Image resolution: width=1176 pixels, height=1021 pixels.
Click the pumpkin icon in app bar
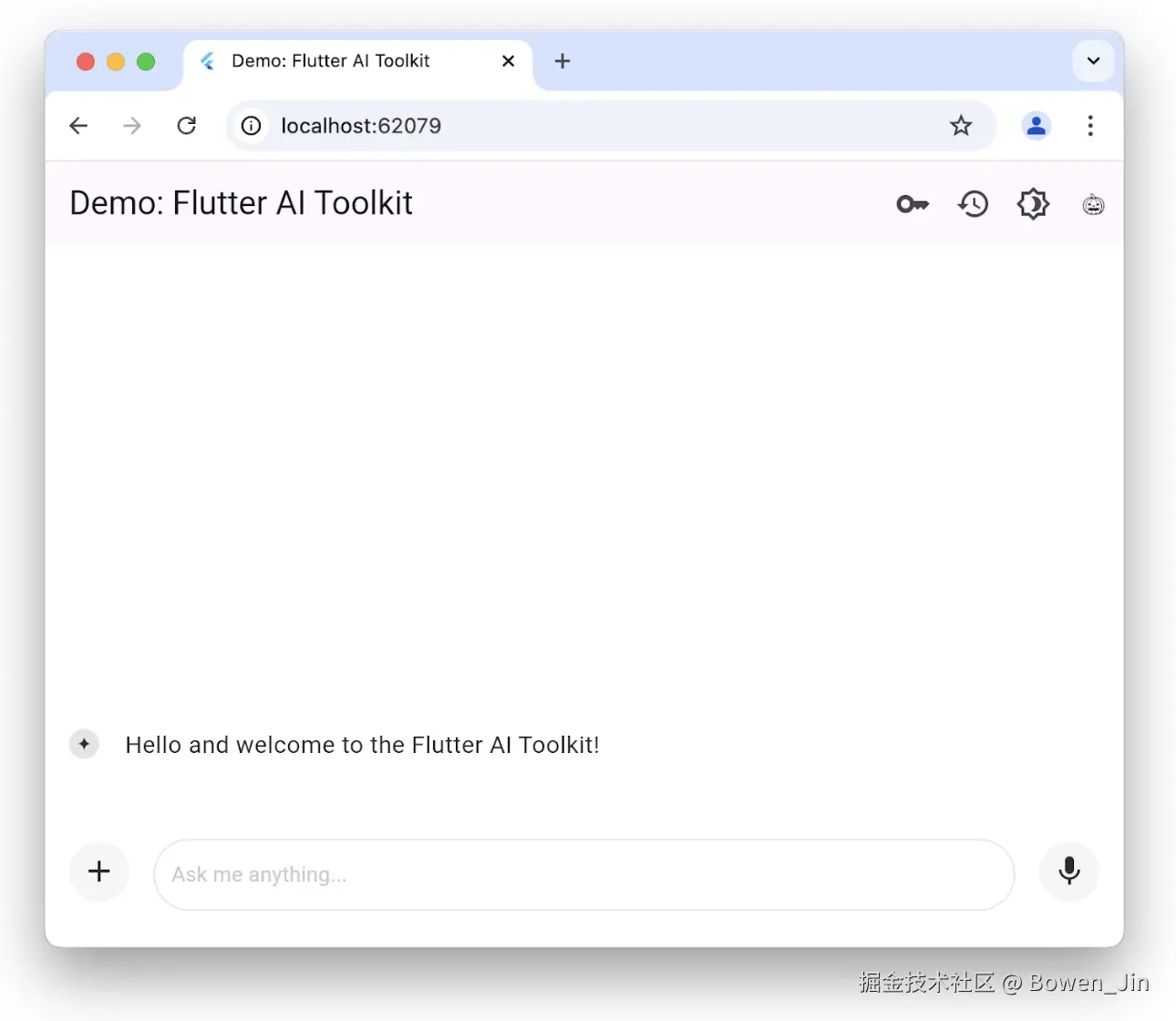tap(1093, 205)
